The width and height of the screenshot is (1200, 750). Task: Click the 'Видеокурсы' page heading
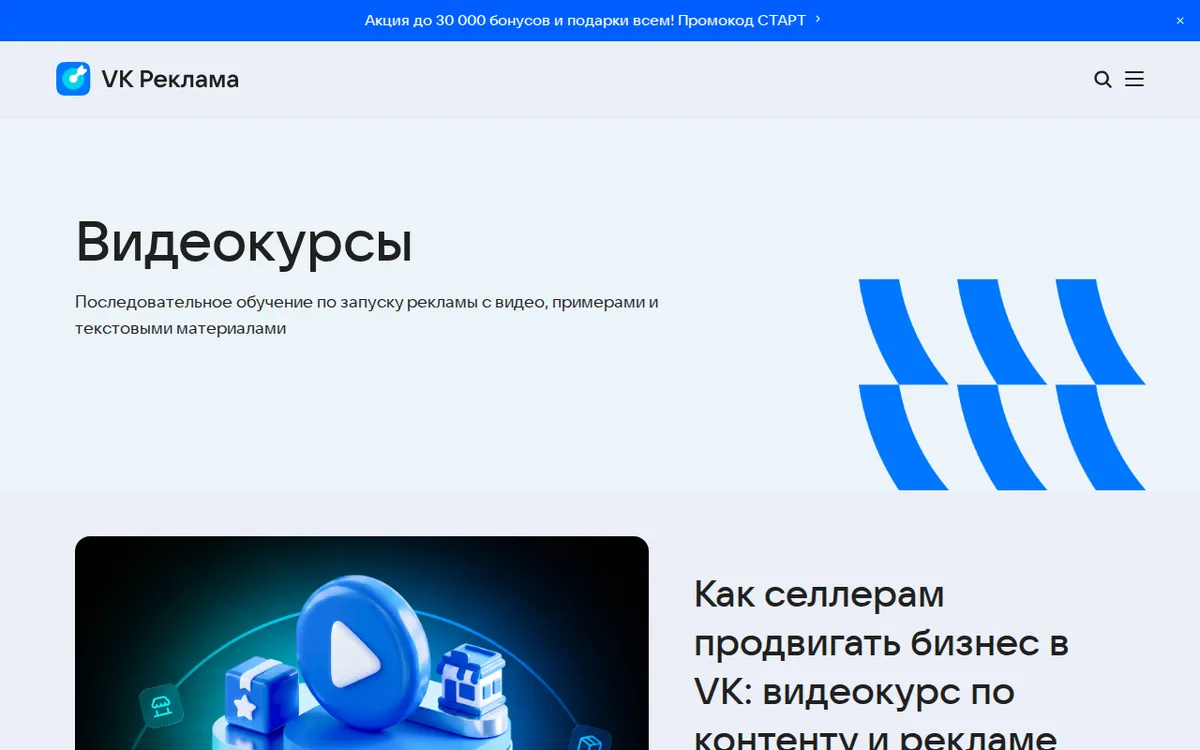pos(244,242)
